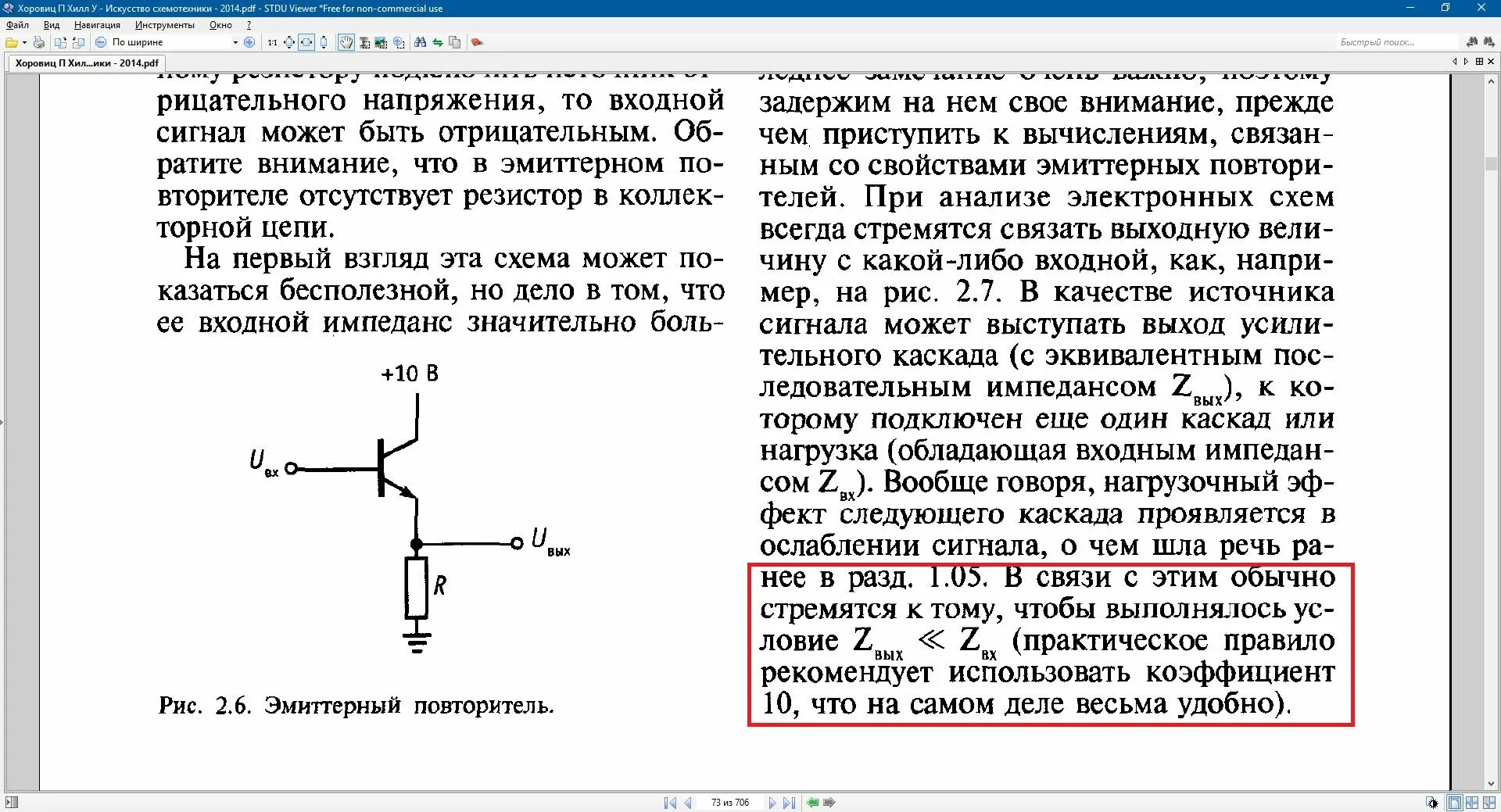Switch to previous tab with left triangle
The width and height of the screenshot is (1501, 812).
[x=1455, y=62]
